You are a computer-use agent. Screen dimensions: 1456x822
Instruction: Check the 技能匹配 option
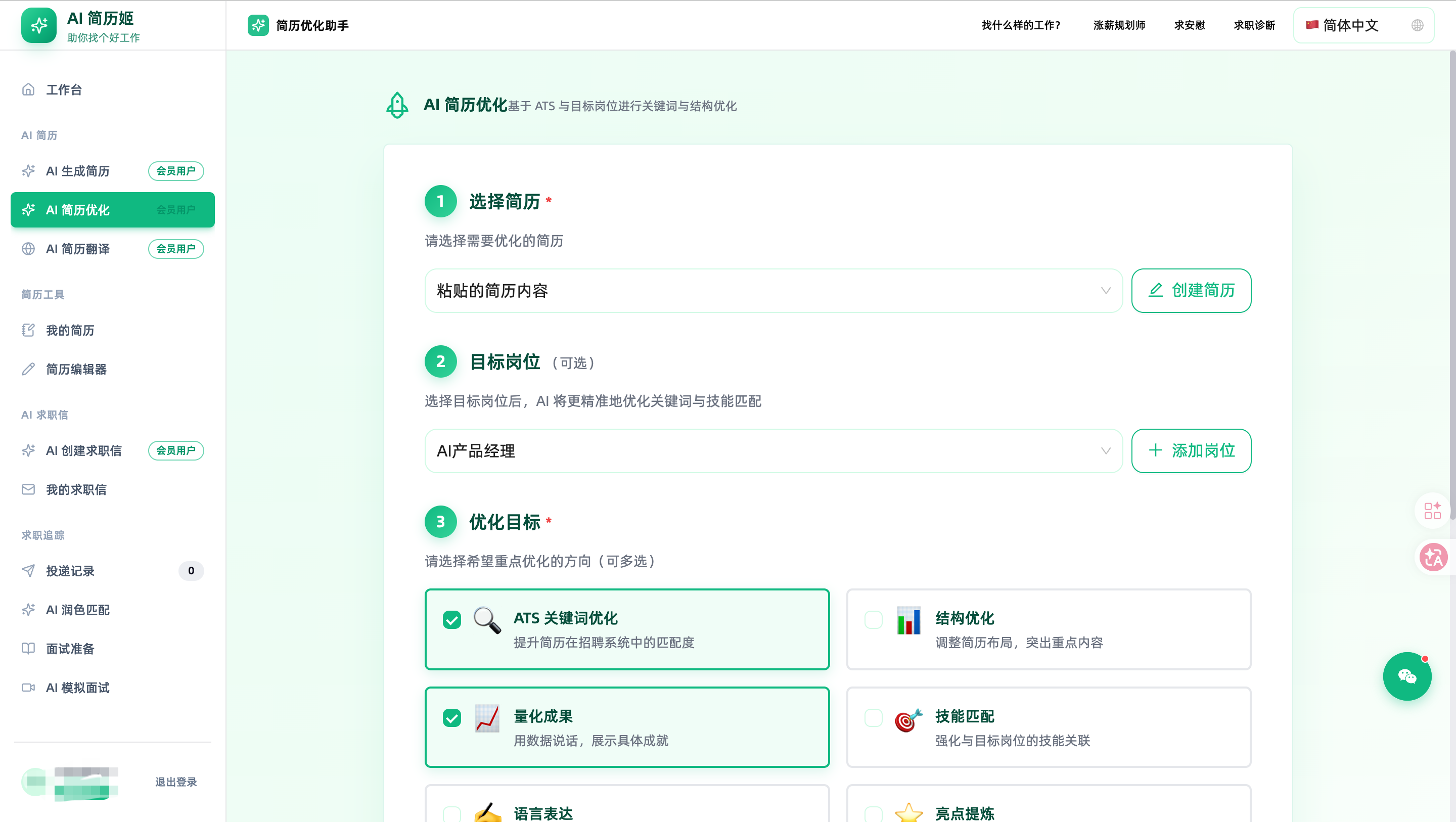pyautogui.click(x=873, y=717)
